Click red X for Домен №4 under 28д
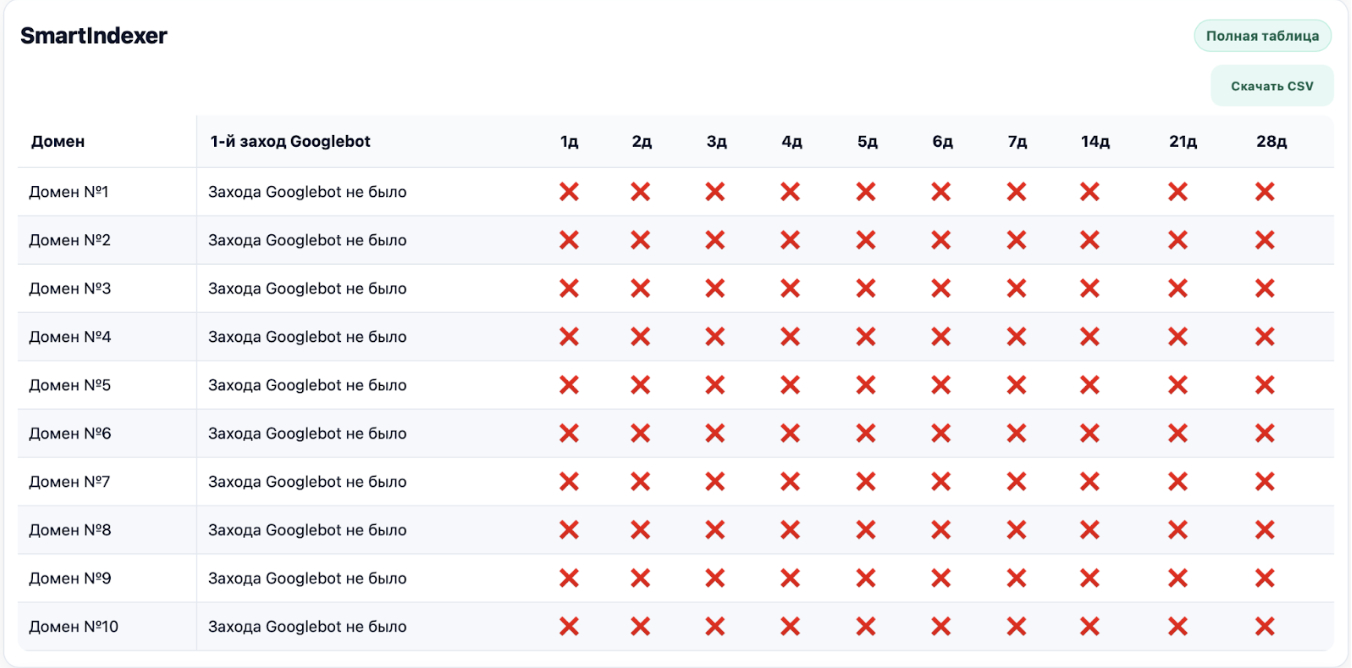 click(1265, 337)
